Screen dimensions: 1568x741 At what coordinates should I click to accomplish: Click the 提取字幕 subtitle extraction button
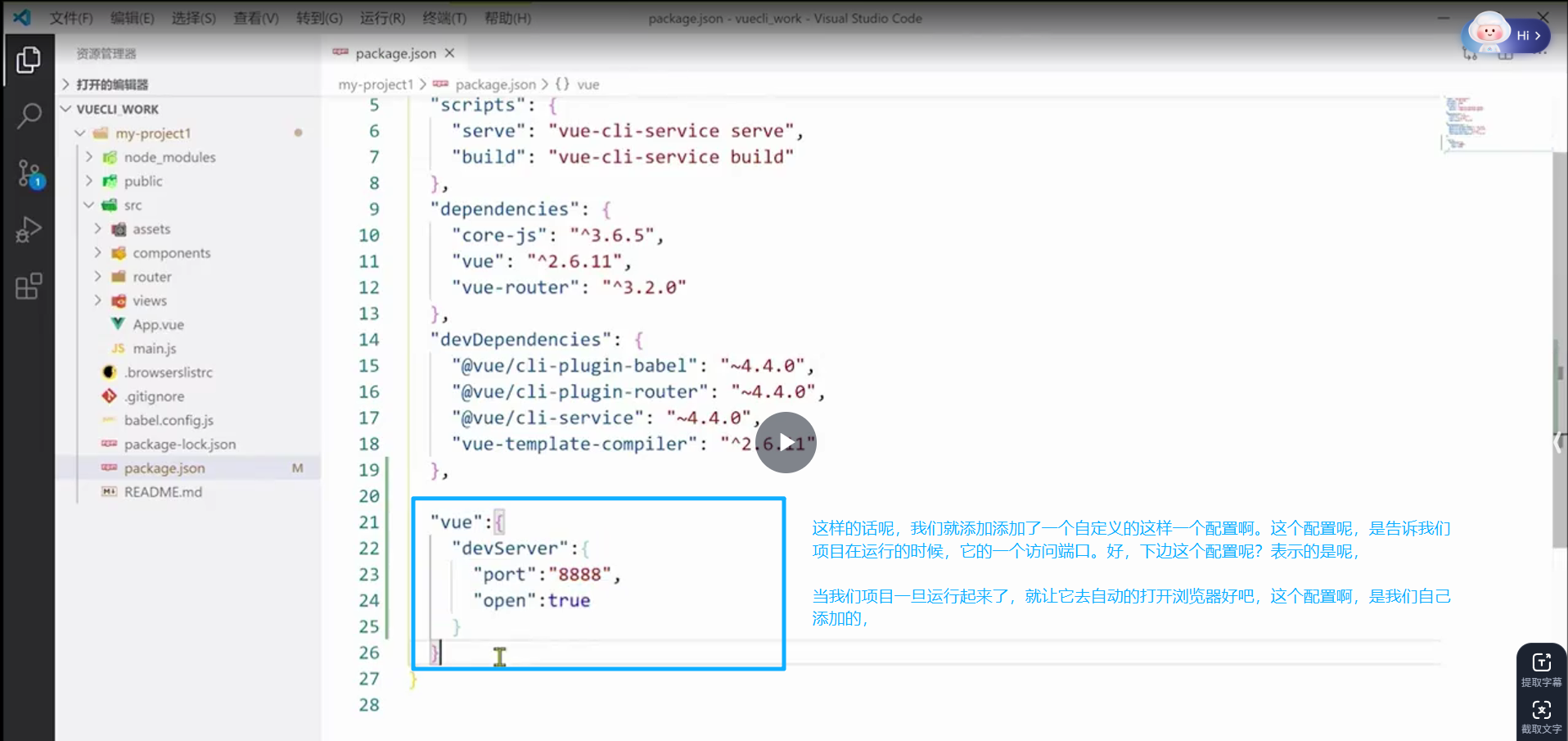pos(1541,669)
